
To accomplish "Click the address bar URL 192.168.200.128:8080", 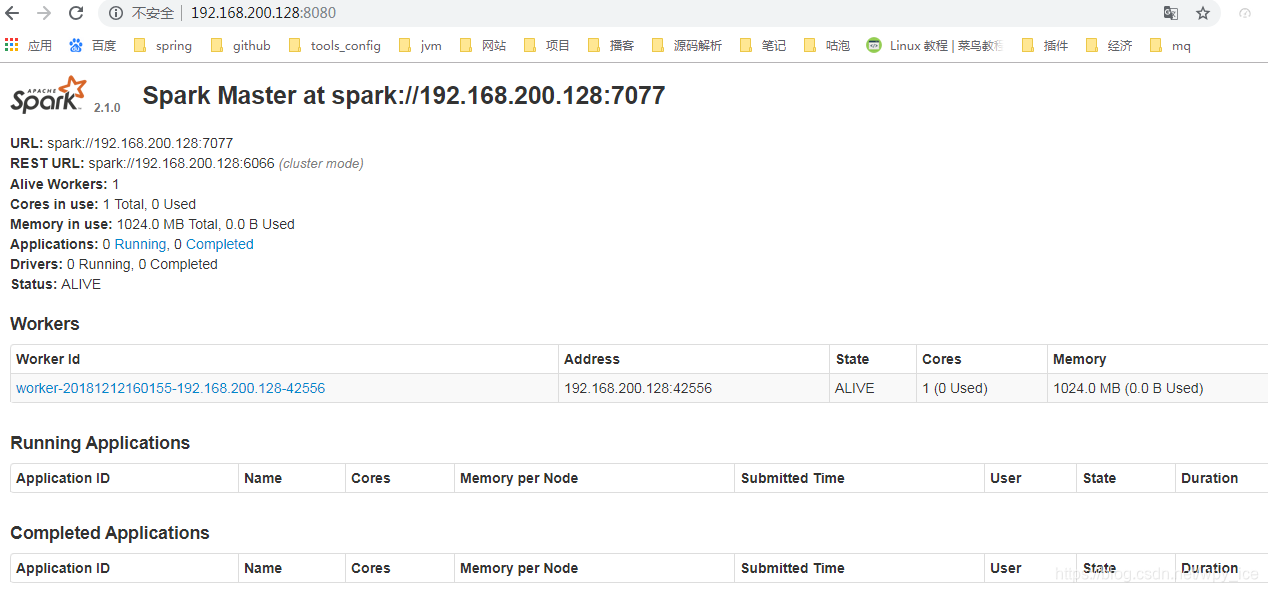I will (x=263, y=13).
